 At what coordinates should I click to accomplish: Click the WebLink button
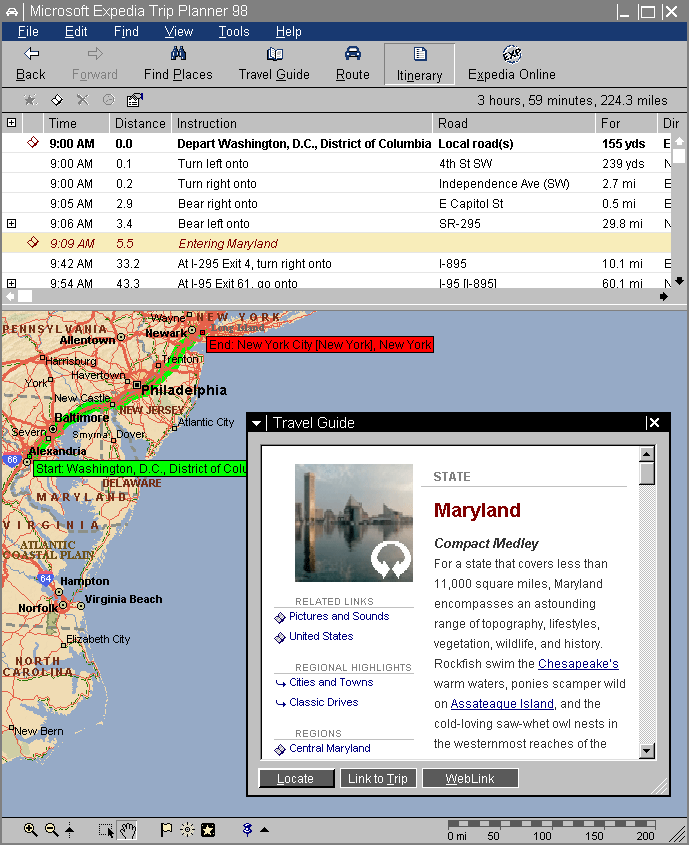(x=470, y=778)
